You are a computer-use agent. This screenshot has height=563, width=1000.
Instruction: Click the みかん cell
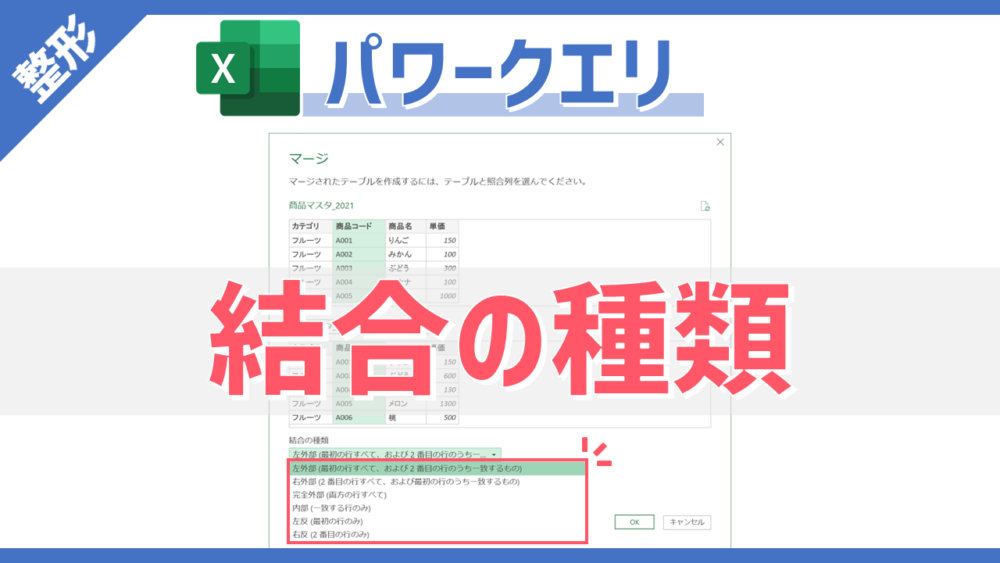406,254
